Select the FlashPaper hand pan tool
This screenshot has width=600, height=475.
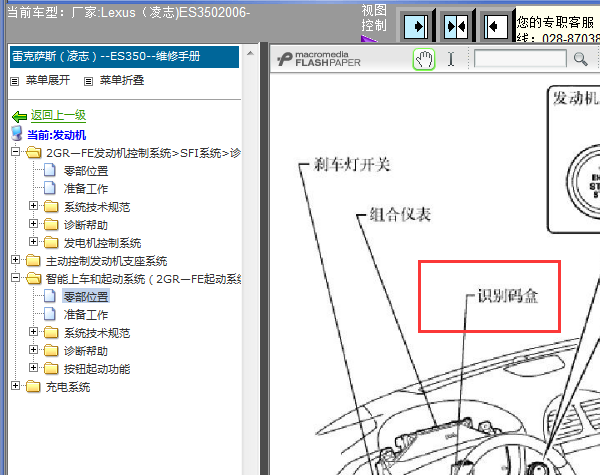424,59
